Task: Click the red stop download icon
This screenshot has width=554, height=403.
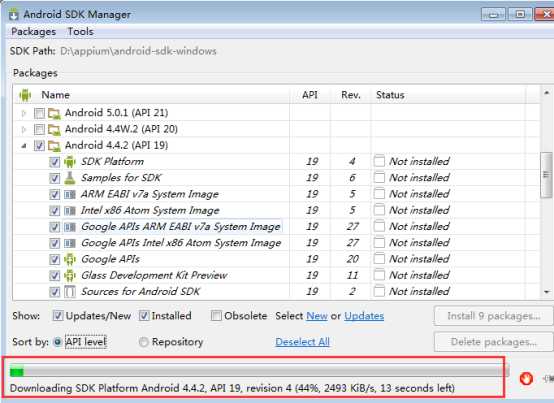Action: point(526,379)
